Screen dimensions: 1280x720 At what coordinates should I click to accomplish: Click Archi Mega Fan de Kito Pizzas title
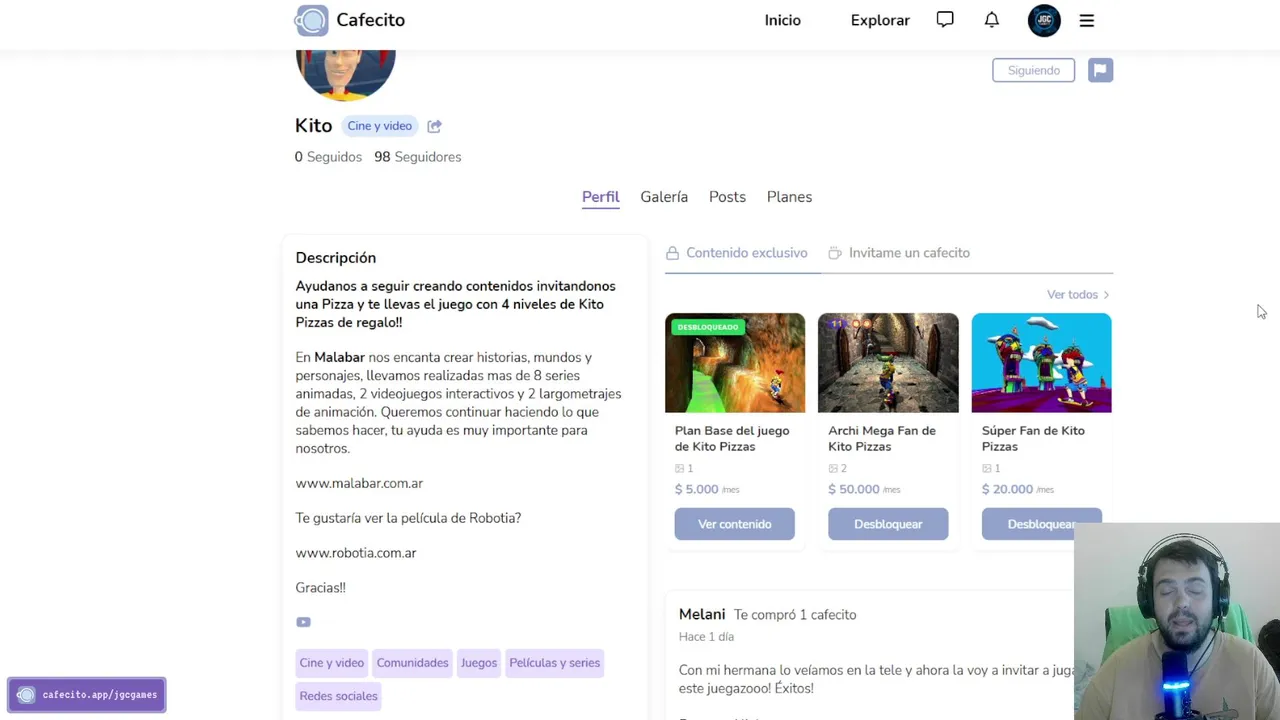tap(882, 439)
